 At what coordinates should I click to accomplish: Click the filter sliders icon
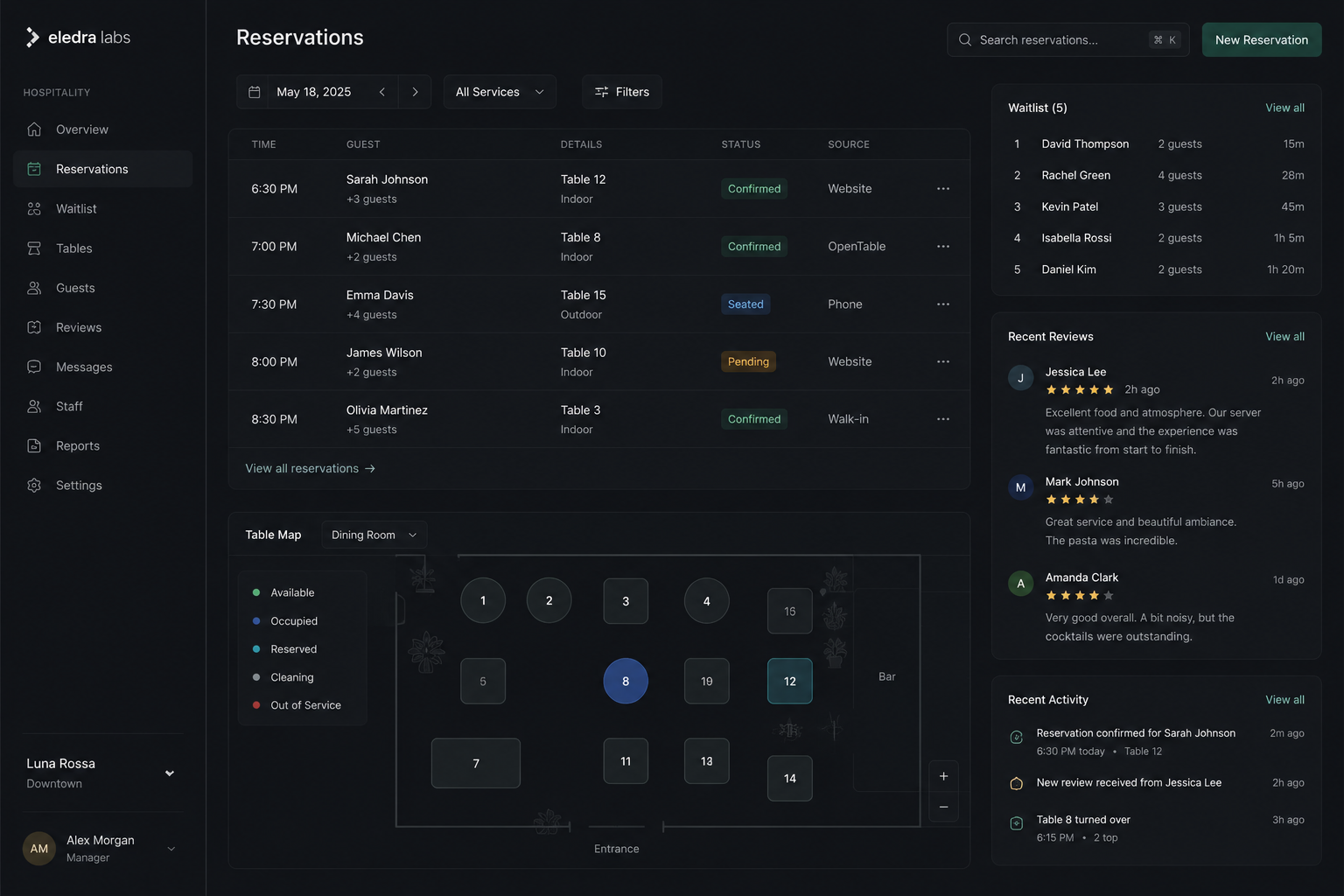[x=601, y=92]
